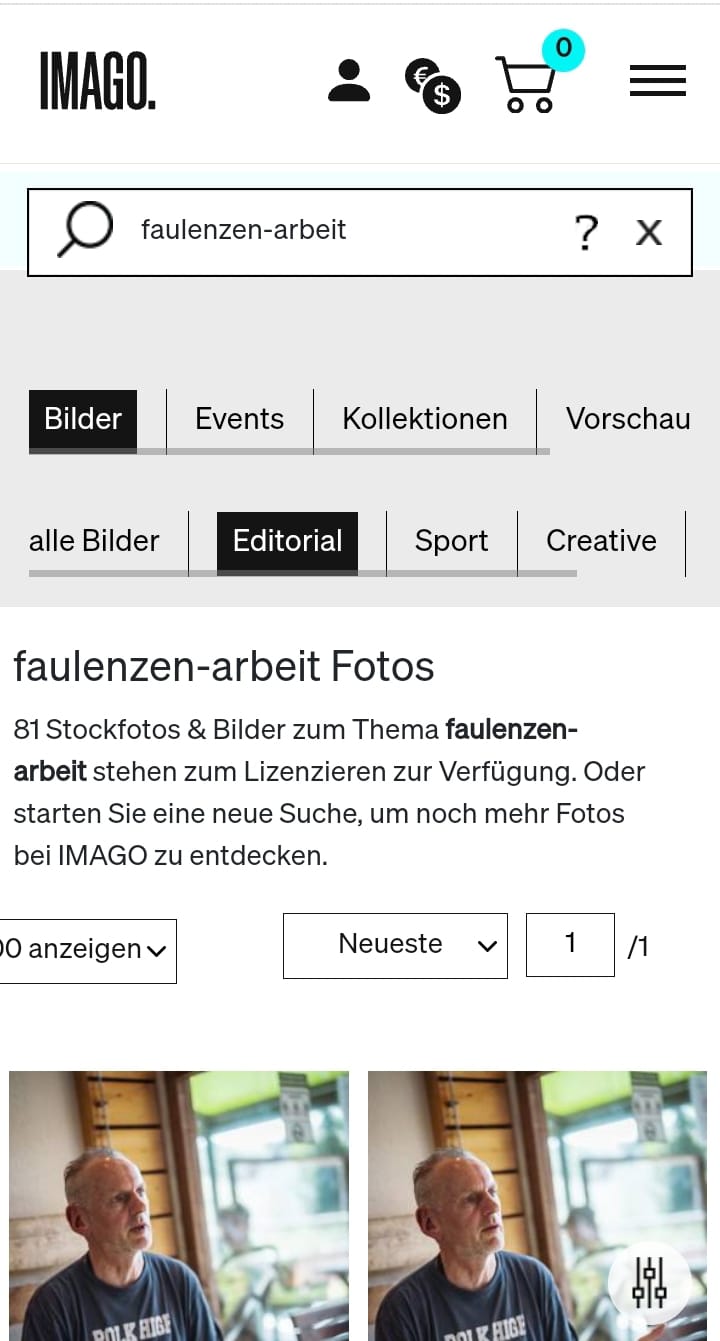Open the anzeigen results-per-page dropdown
The width and height of the screenshot is (720, 1341).
(x=88, y=949)
